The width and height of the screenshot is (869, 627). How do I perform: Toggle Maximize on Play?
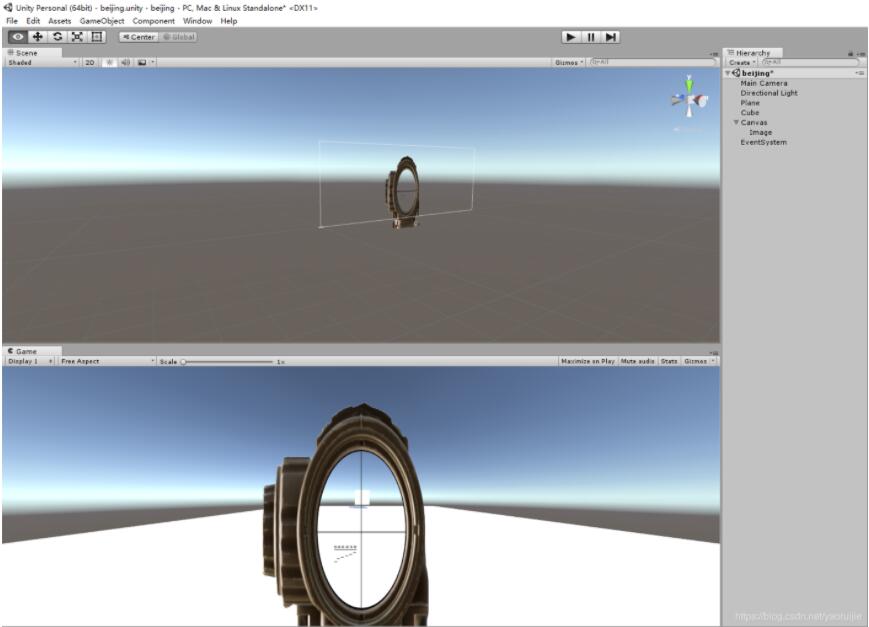587,361
